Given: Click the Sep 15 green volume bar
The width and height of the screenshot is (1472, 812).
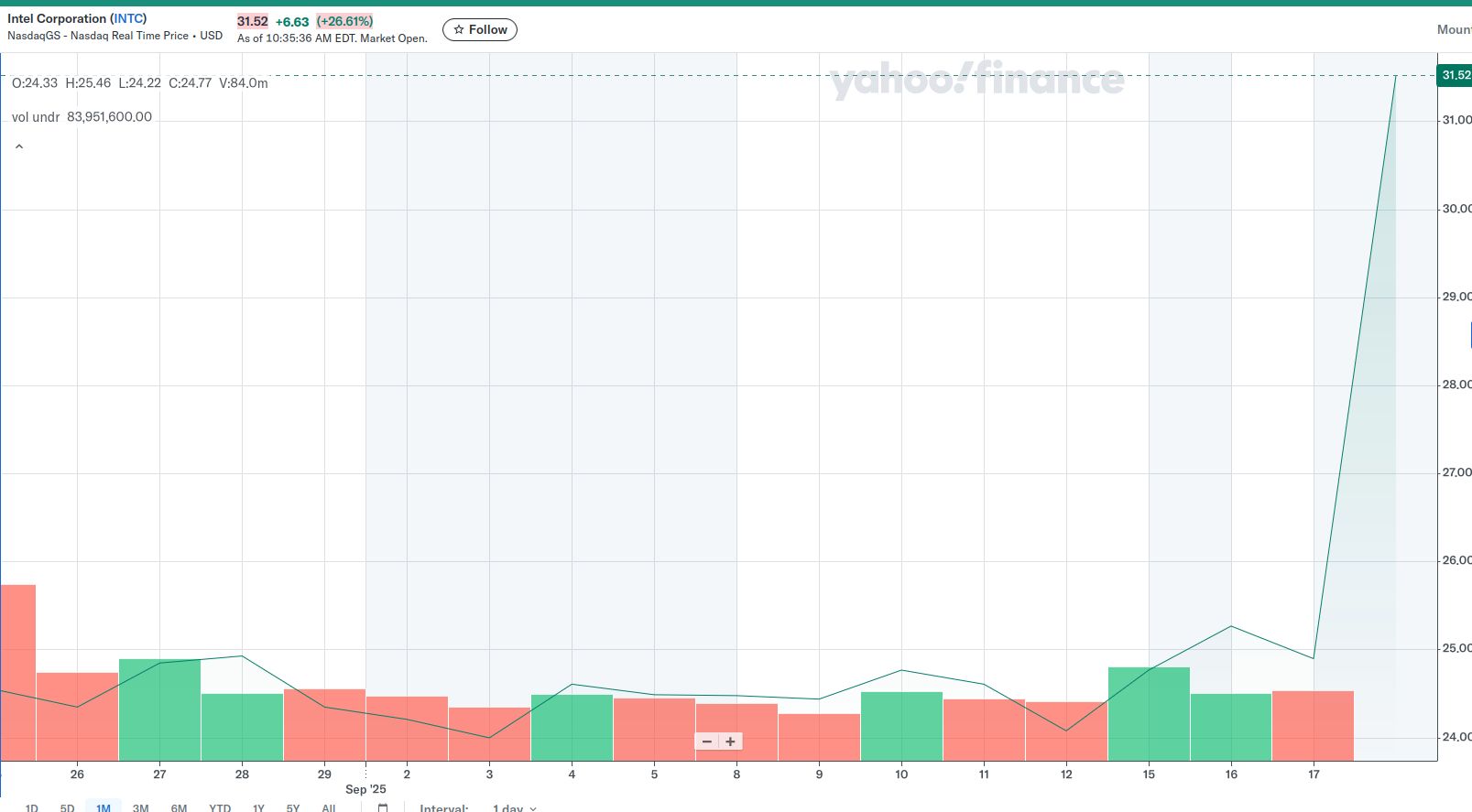Looking at the screenshot, I should pyautogui.click(x=1149, y=714).
